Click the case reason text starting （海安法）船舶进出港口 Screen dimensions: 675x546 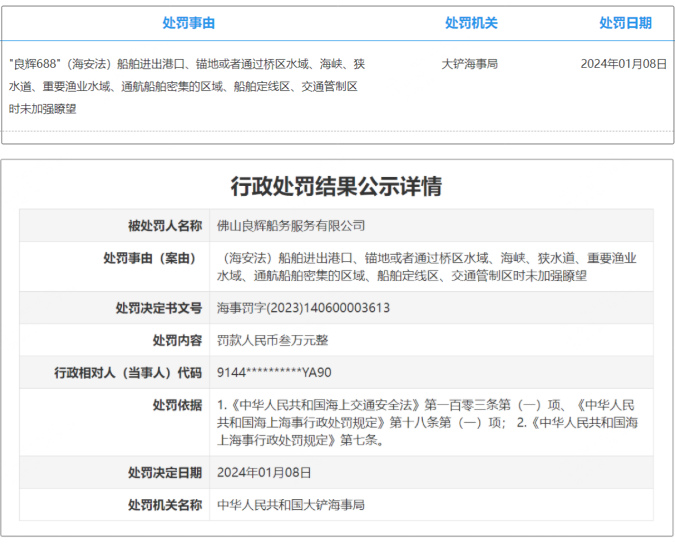pyautogui.click(x=427, y=267)
